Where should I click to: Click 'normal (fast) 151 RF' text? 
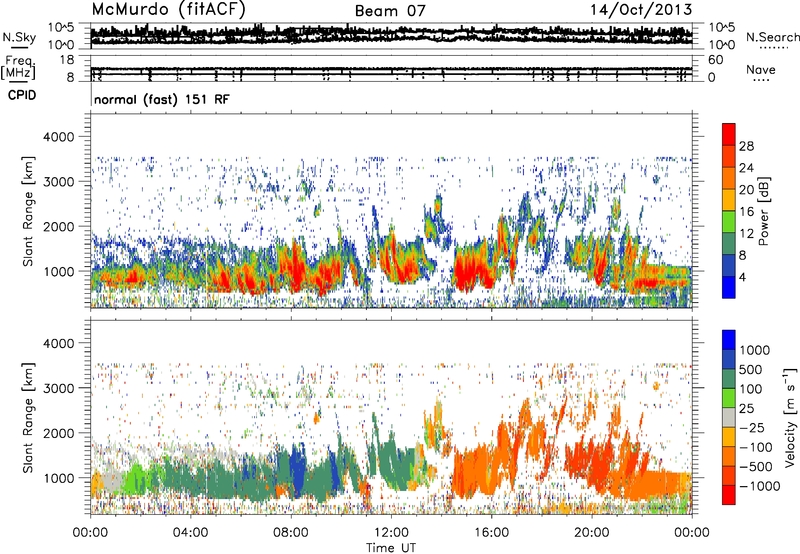(162, 99)
